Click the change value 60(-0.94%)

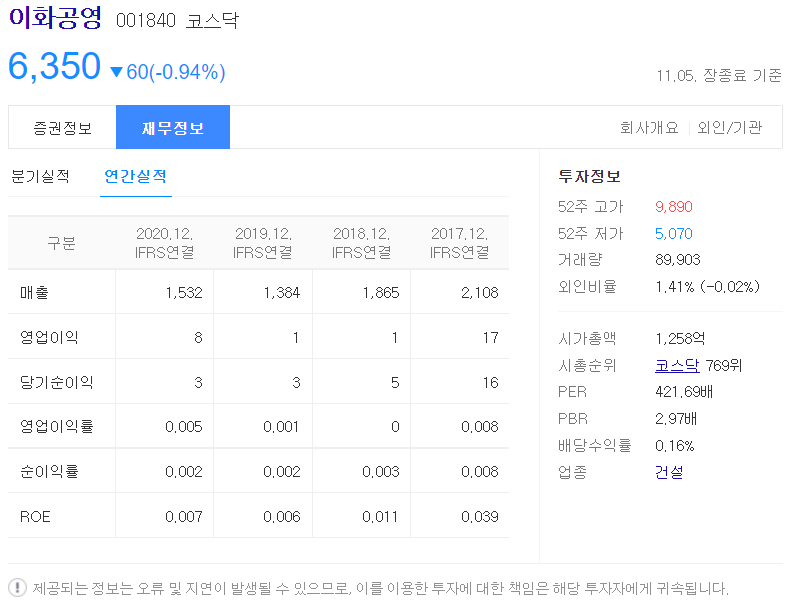pos(175,72)
